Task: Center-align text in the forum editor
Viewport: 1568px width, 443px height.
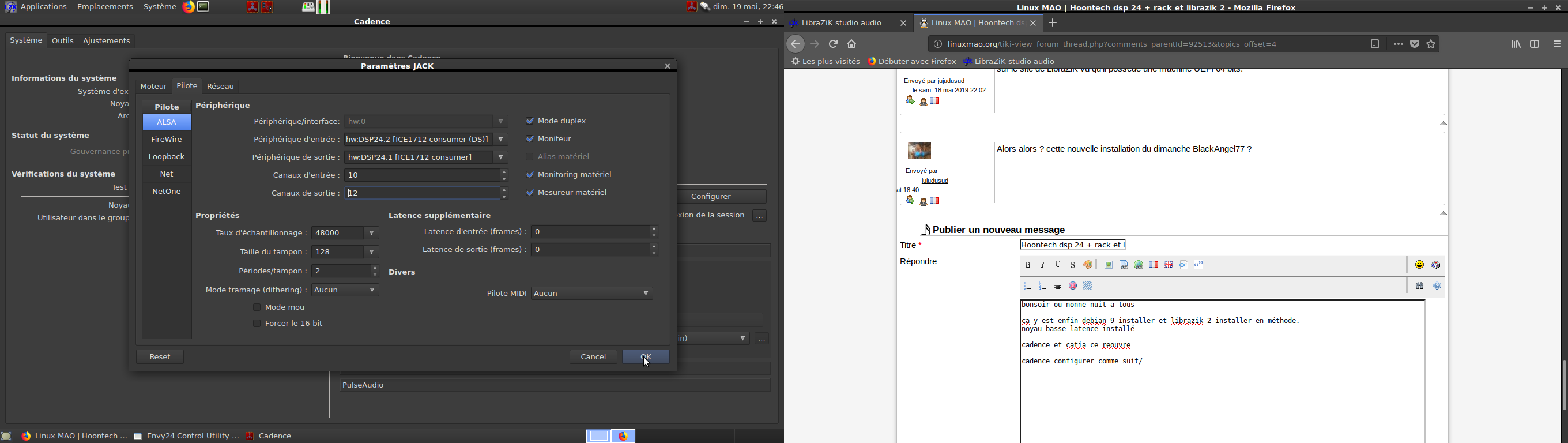Action: (1058, 286)
